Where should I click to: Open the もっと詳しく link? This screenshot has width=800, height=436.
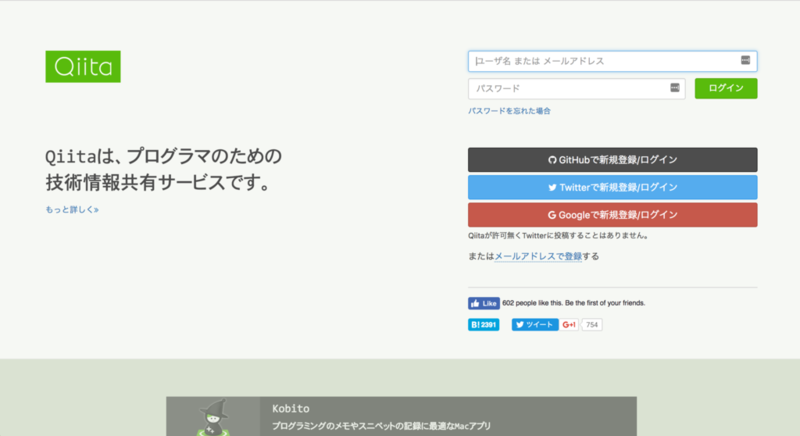tap(72, 210)
